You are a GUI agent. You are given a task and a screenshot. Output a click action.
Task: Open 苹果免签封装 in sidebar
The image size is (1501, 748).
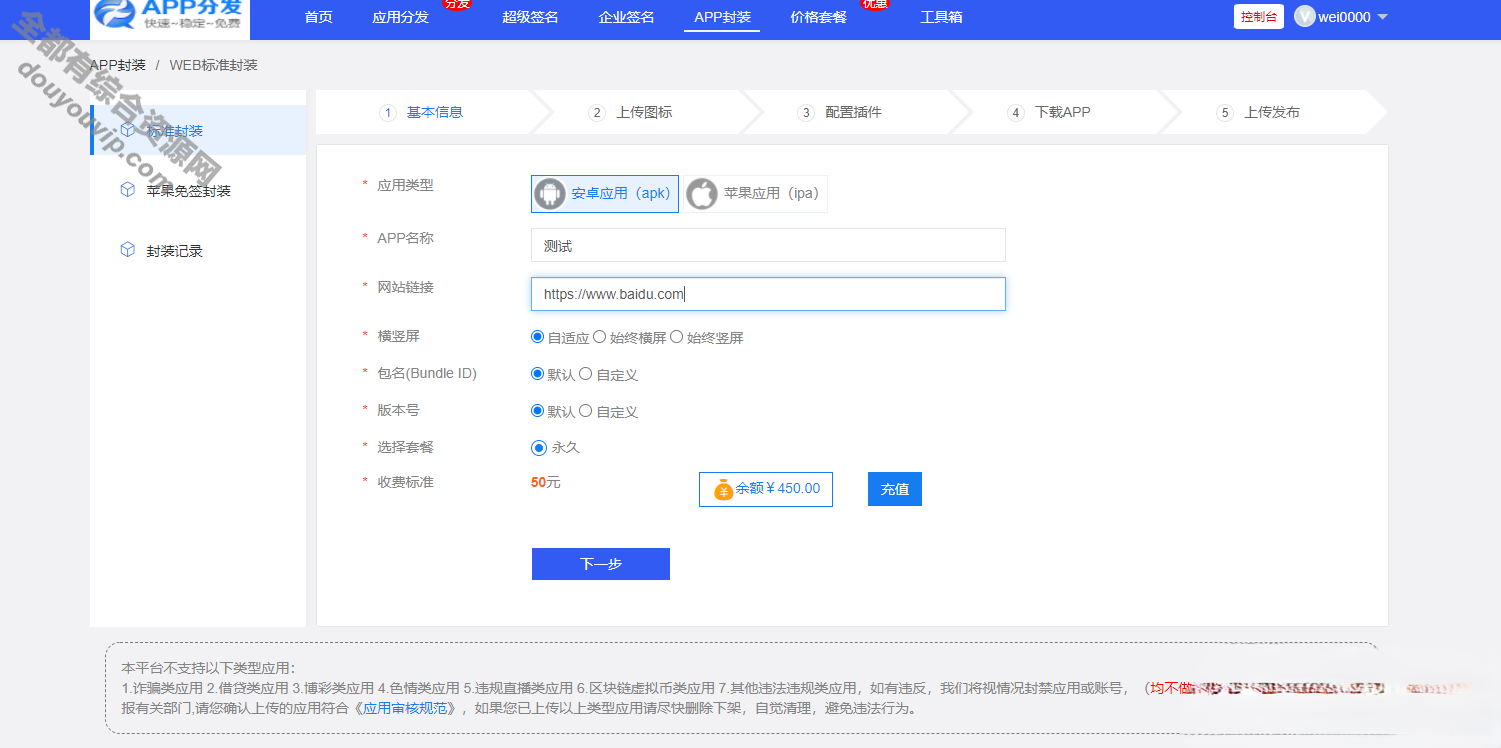pos(189,191)
